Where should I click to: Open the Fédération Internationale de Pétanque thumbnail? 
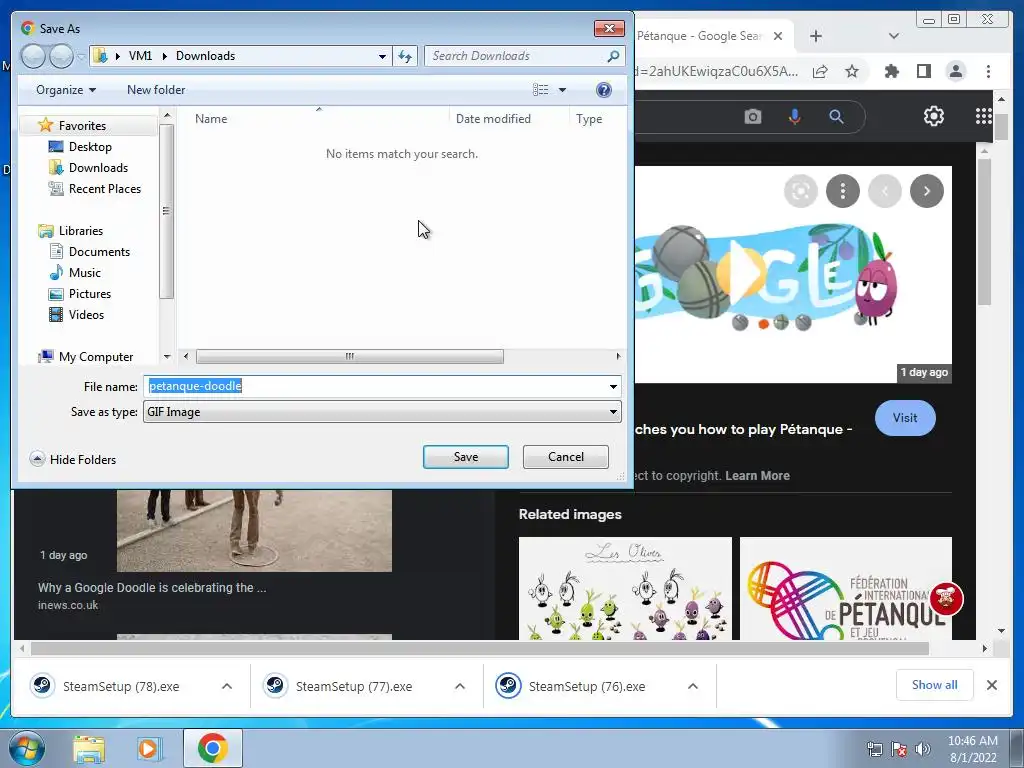click(x=846, y=588)
